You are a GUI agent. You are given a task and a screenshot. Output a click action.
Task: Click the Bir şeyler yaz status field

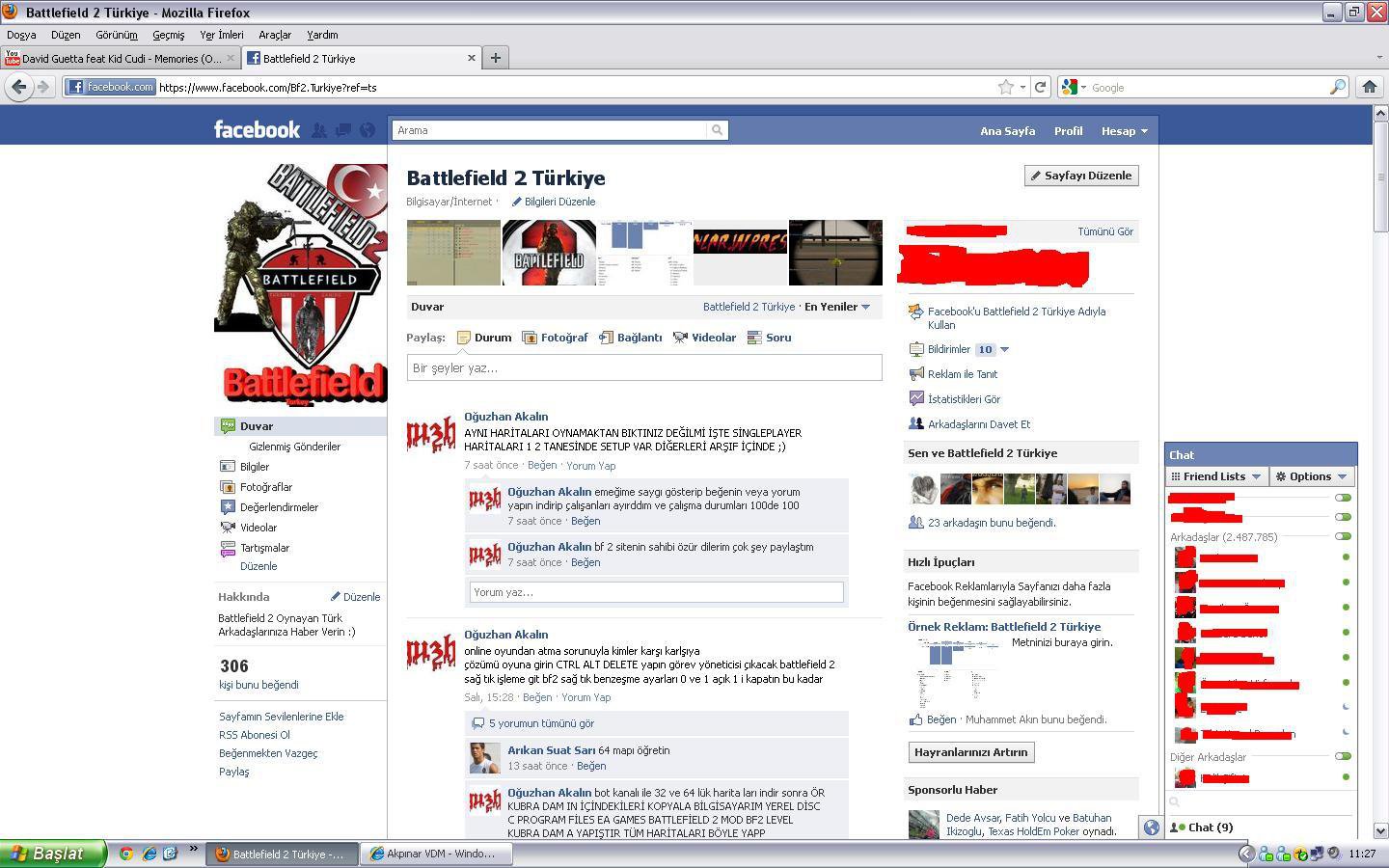coord(644,367)
